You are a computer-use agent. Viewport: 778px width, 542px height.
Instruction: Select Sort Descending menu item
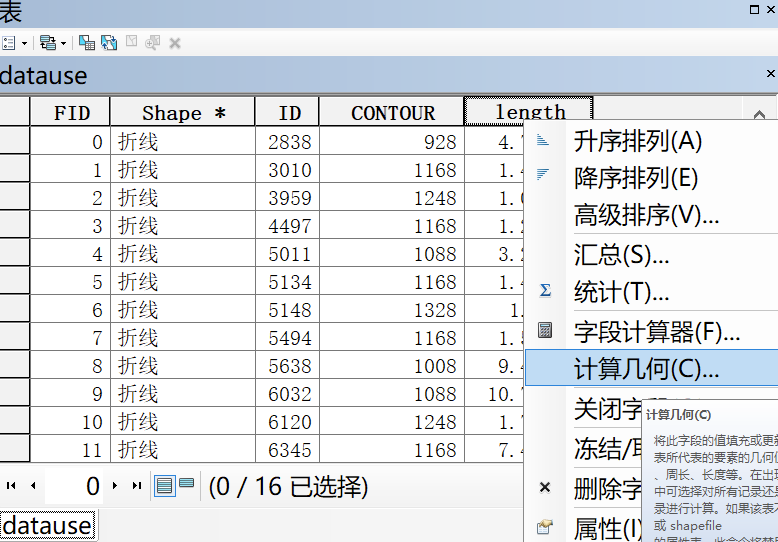651,178
